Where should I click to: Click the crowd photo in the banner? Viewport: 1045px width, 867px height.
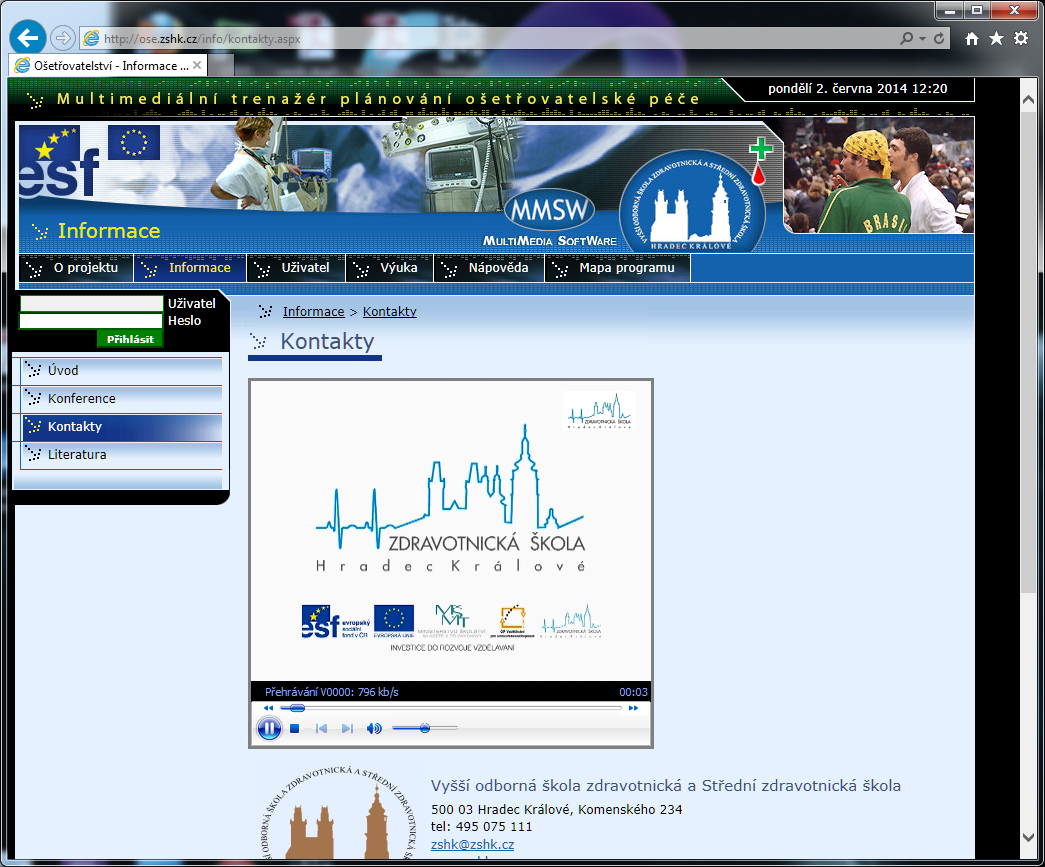878,176
